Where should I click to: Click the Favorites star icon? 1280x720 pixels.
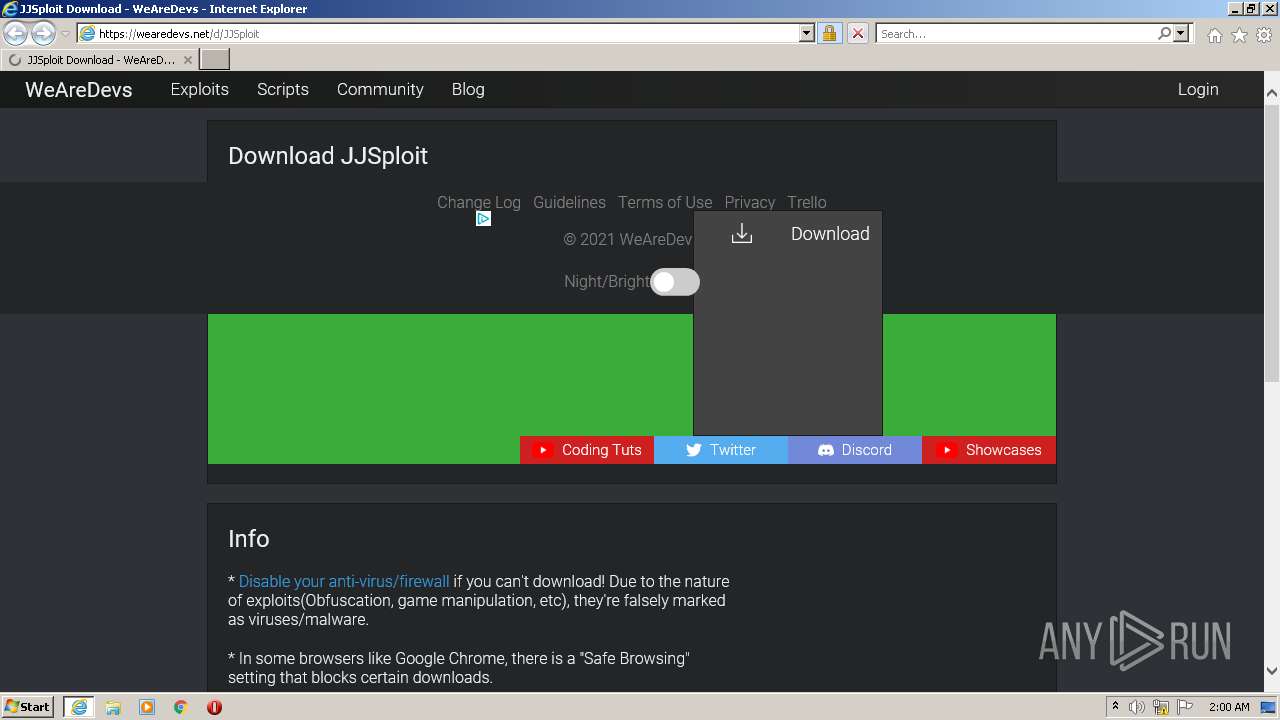1239,35
